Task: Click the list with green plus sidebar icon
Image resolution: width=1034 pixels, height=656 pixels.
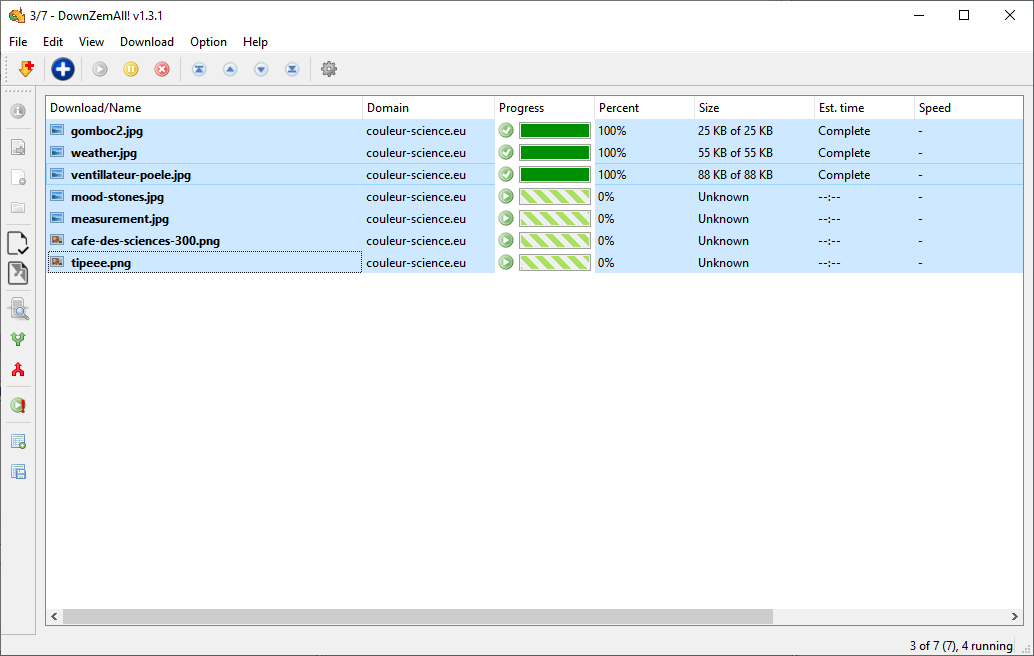Action: click(18, 442)
